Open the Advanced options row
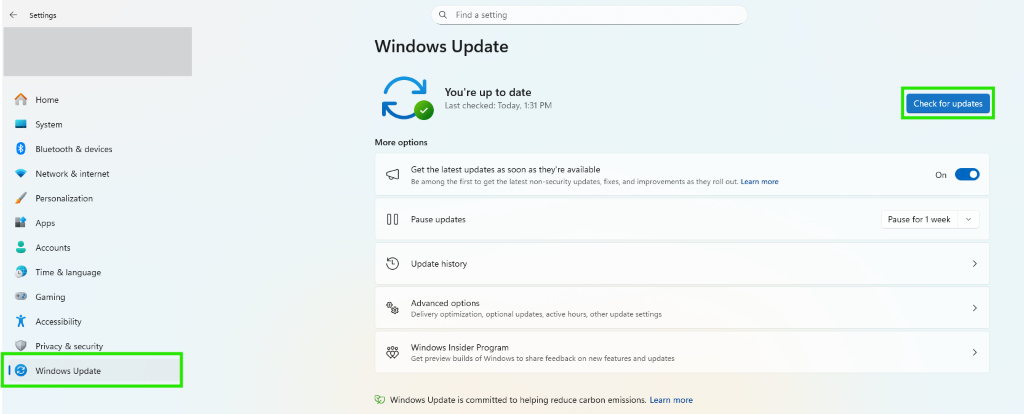The height and width of the screenshot is (414, 1024). tap(682, 308)
